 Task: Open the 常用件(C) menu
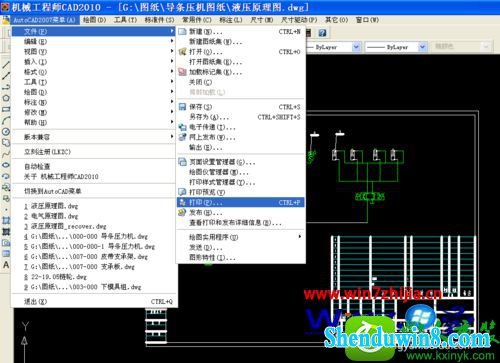[197, 20]
